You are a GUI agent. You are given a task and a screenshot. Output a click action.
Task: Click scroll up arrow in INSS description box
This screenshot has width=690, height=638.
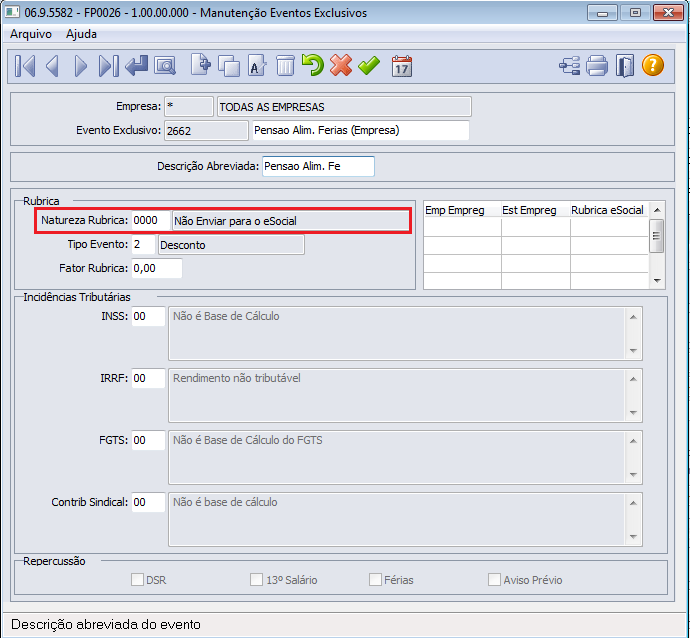tap(633, 317)
